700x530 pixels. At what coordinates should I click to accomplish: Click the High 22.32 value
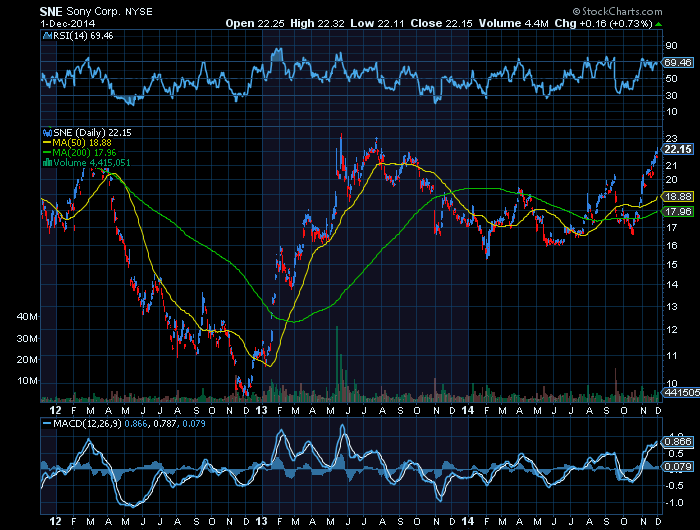317,23
